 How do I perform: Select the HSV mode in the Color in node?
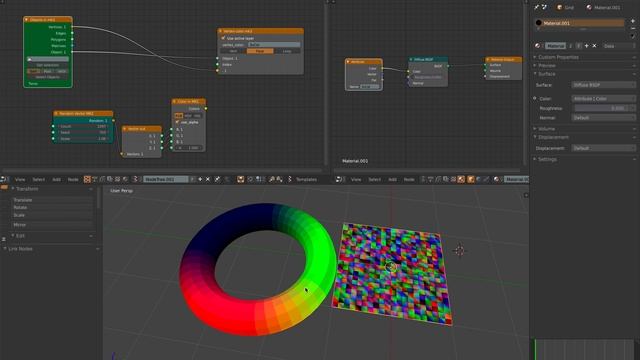pos(188,116)
